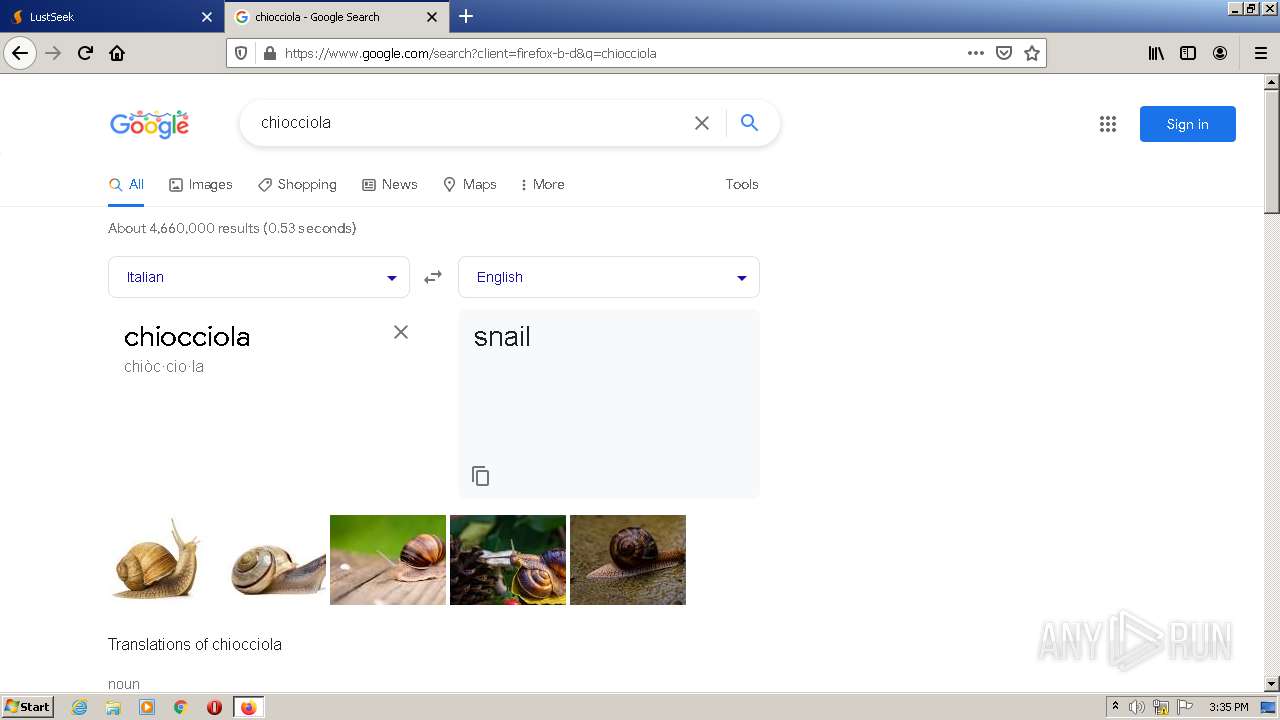Open Firefox hamburger menu
1280x720 pixels.
pos(1260,53)
